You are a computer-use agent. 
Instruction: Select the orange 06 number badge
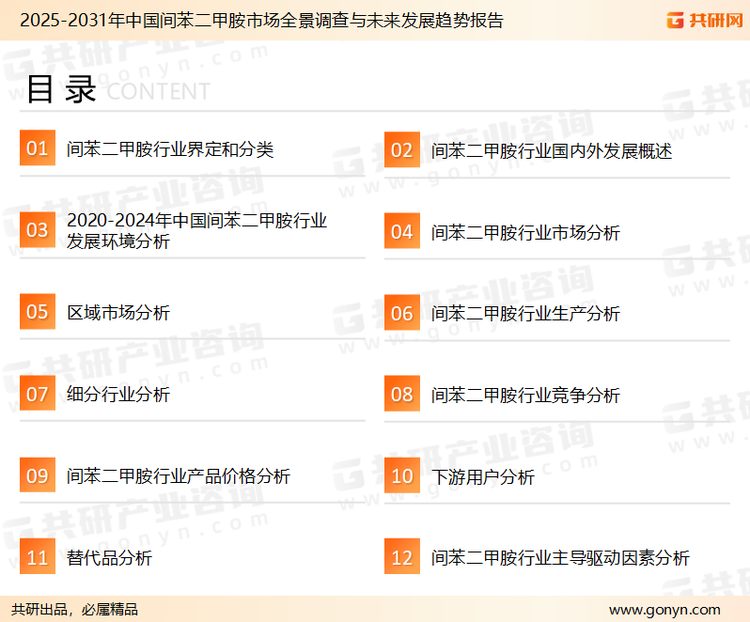(x=402, y=313)
